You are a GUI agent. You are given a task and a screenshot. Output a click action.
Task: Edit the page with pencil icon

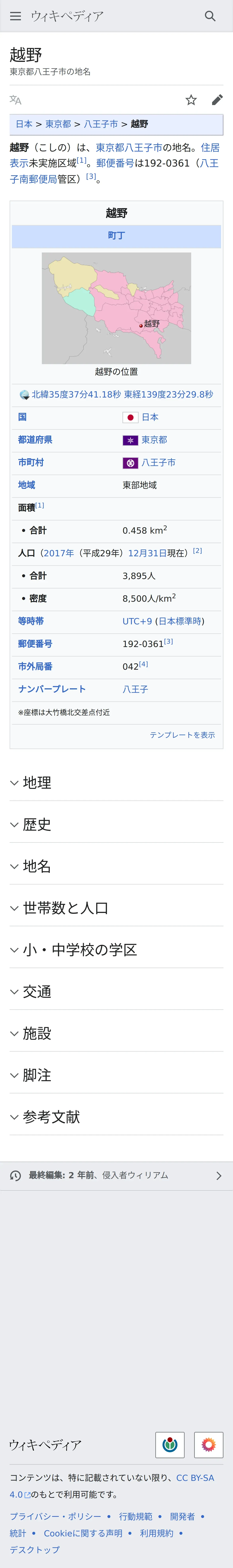pyautogui.click(x=217, y=100)
